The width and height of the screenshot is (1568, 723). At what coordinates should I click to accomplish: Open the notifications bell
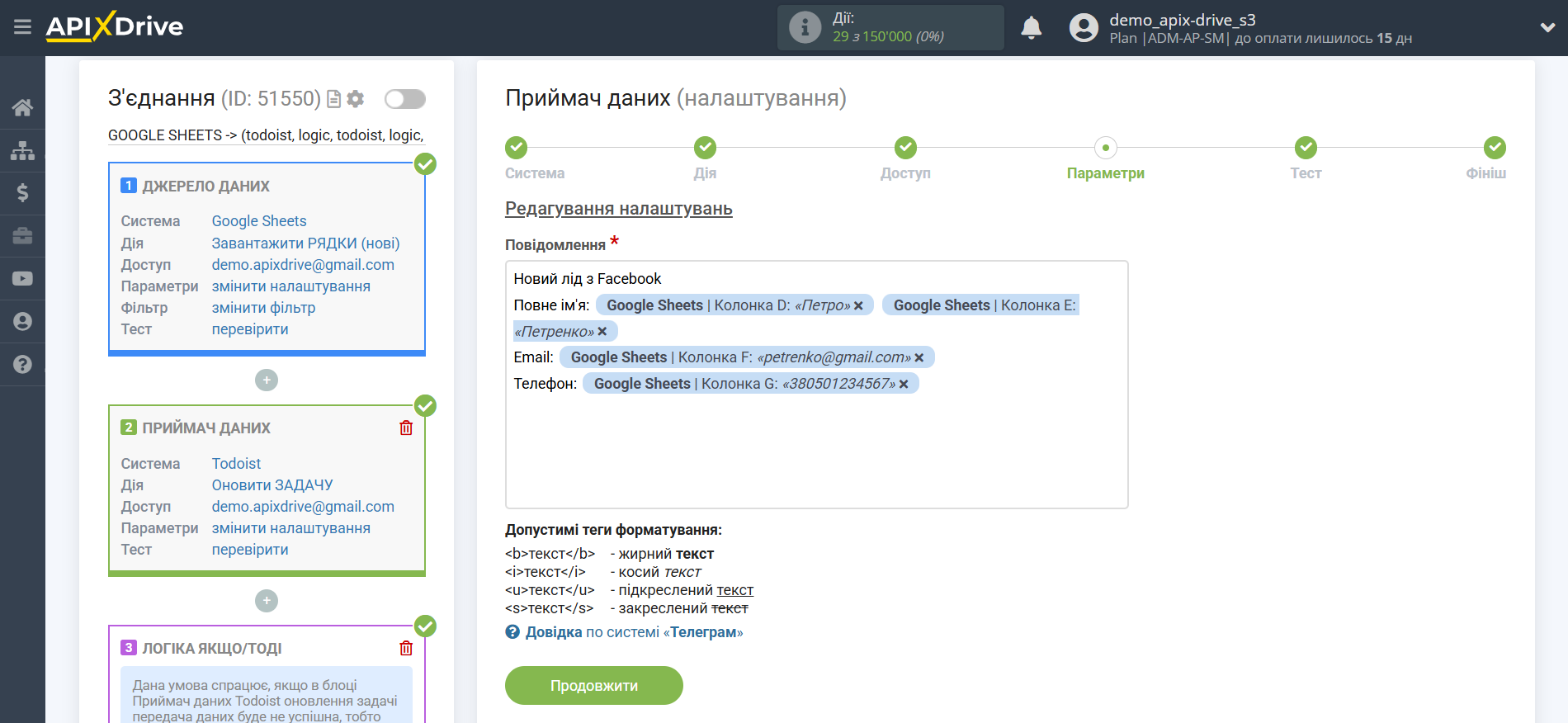pyautogui.click(x=1032, y=27)
